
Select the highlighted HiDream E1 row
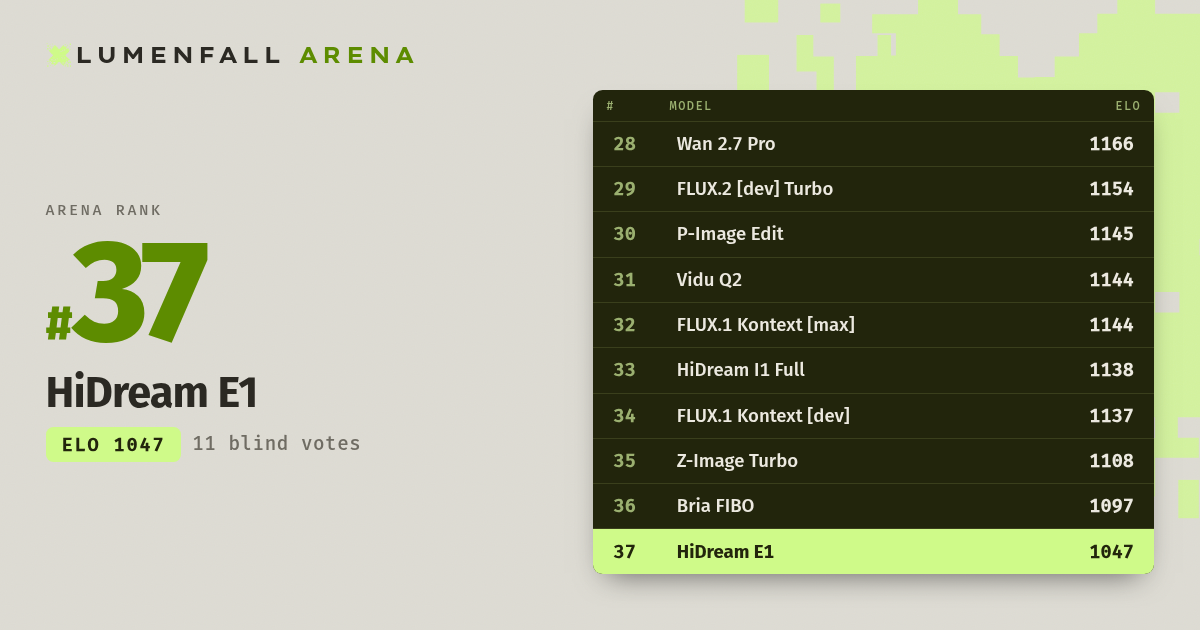(873, 551)
